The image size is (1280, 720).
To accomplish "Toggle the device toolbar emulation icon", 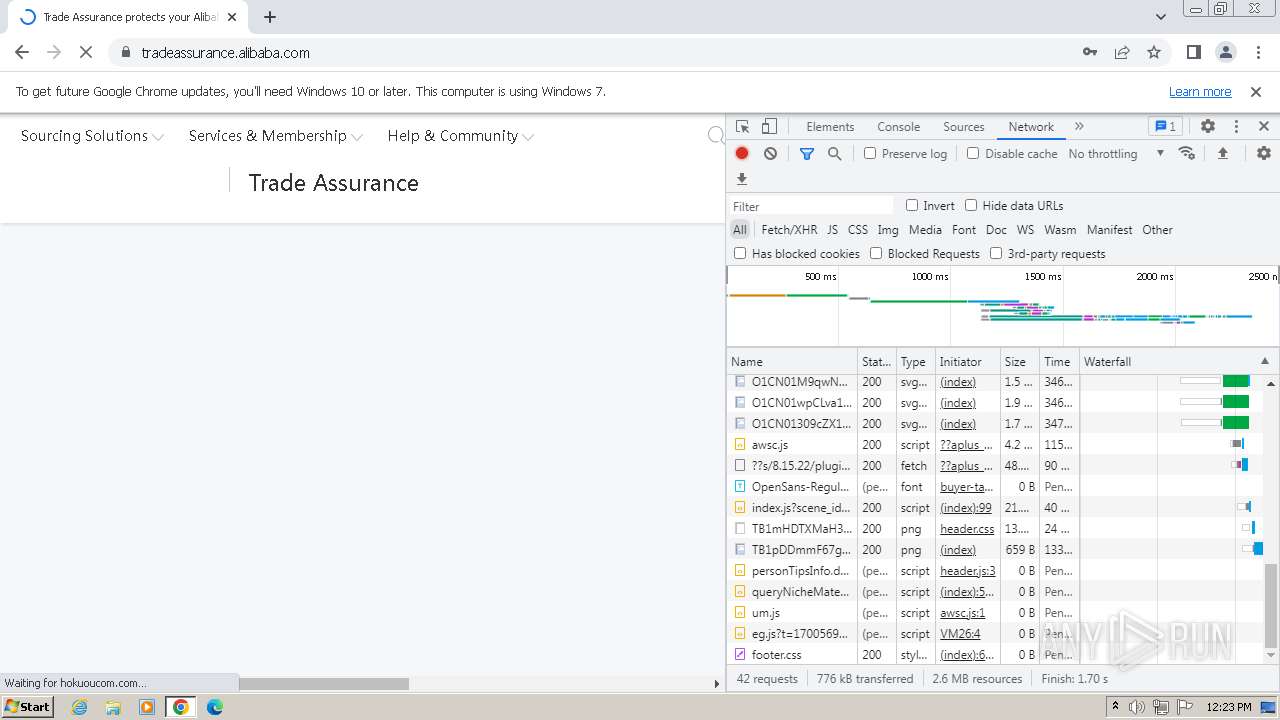I will pyautogui.click(x=769, y=127).
